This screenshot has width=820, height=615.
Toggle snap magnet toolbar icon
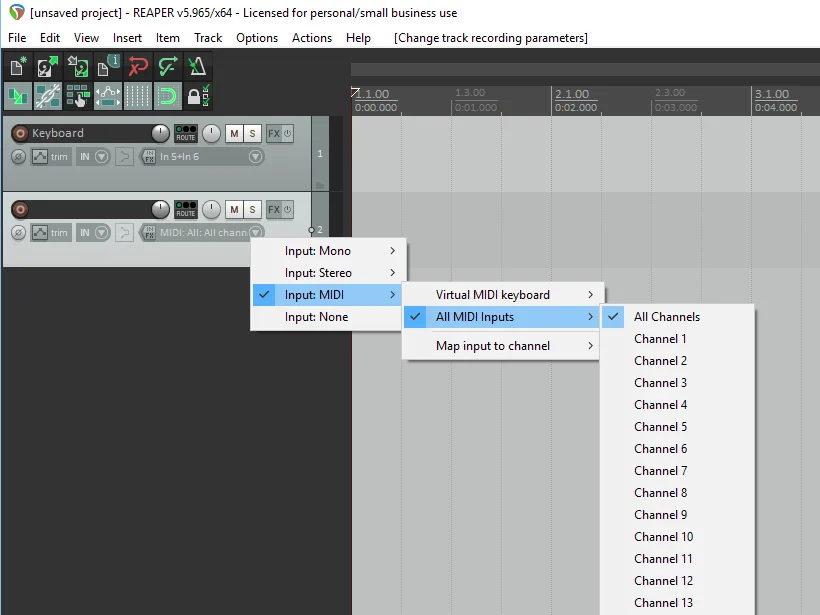[x=167, y=96]
